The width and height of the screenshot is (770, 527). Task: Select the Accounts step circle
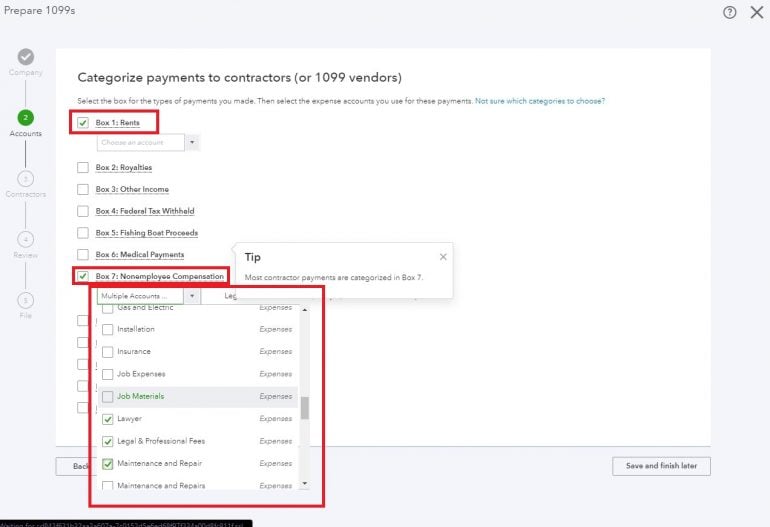coord(26,117)
